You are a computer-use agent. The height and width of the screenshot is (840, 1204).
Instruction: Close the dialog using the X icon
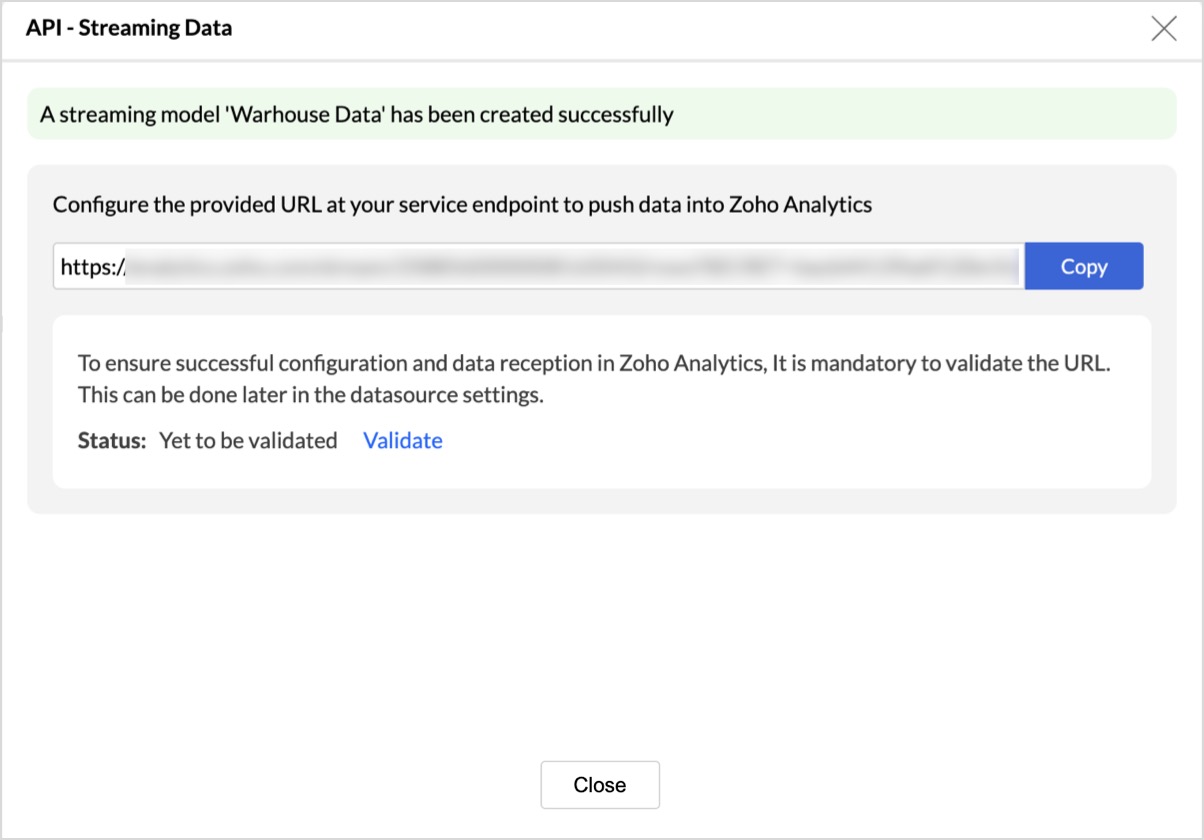1164,29
